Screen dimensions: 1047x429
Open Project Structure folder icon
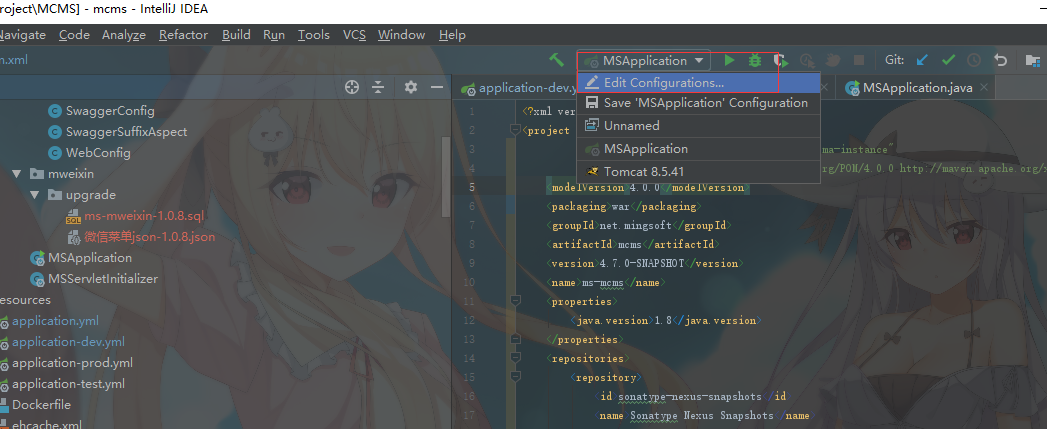[x=1032, y=60]
